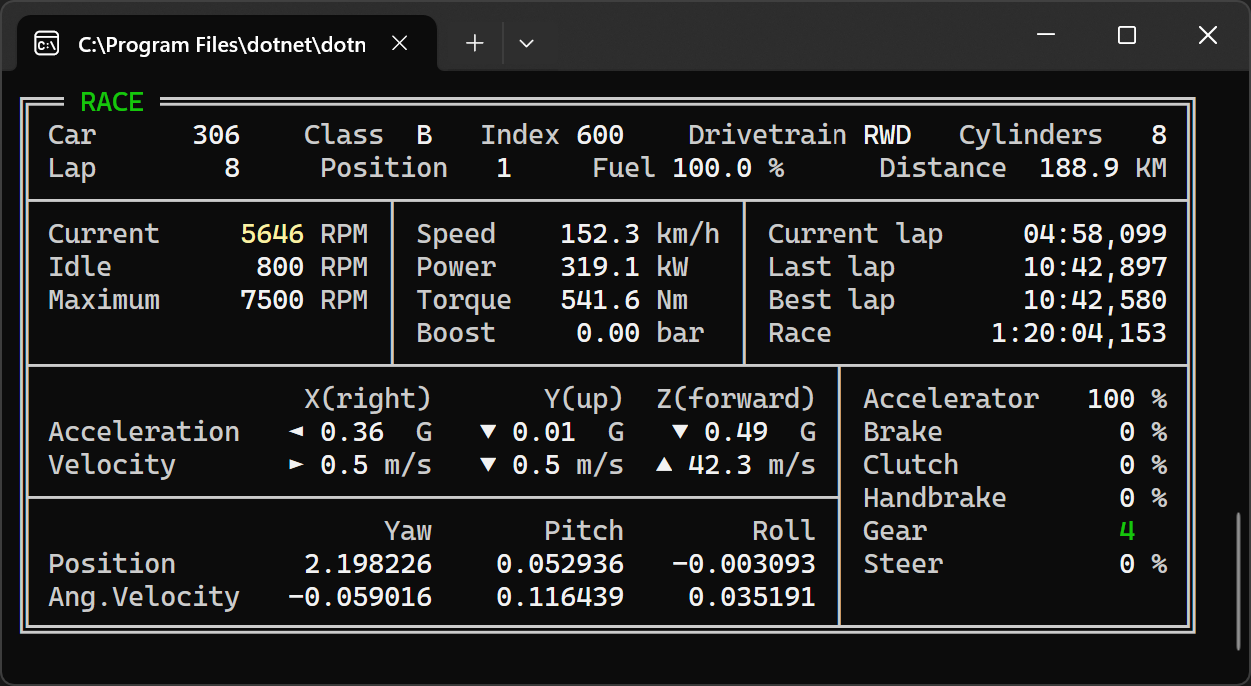This screenshot has height=686, width=1251.
Task: Click up arrow beside Z velocity 42.3
Action: tap(664, 465)
